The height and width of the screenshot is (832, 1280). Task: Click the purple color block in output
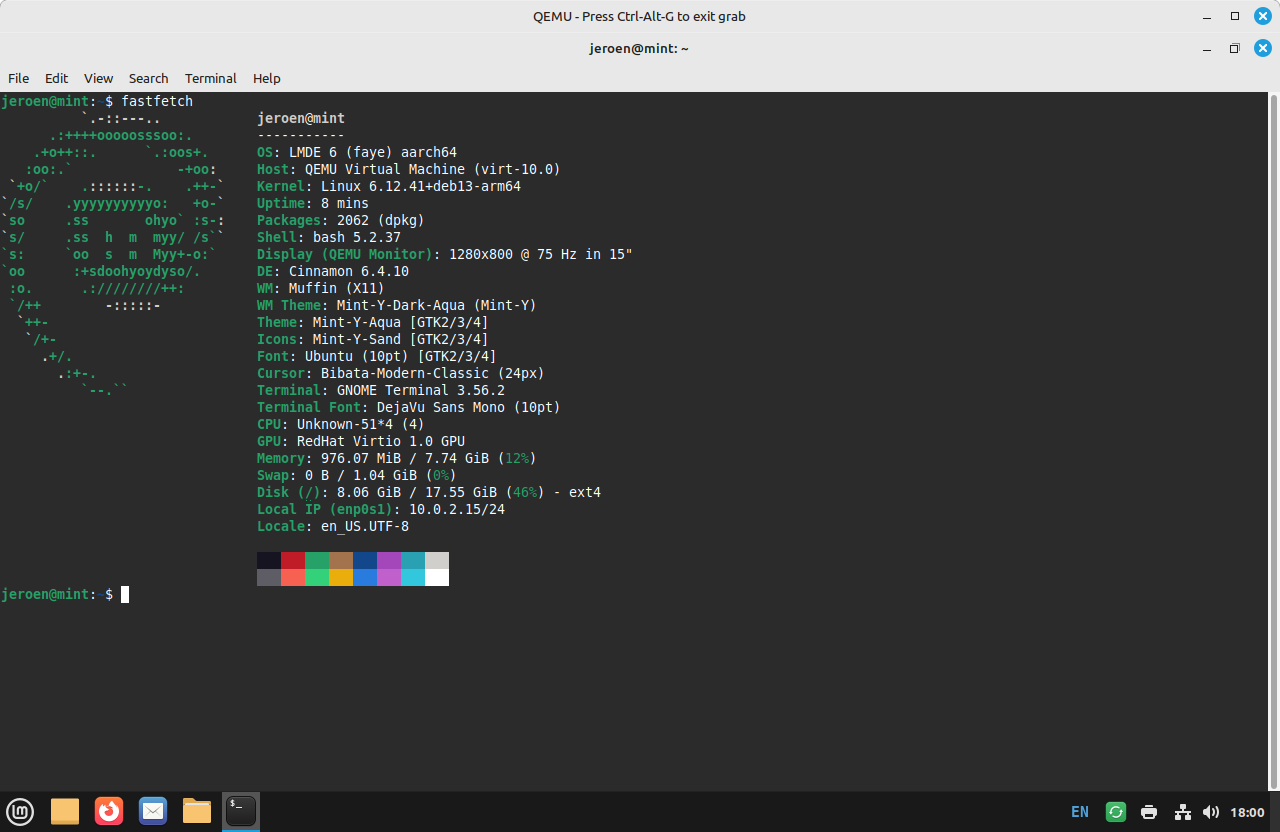[x=389, y=560]
